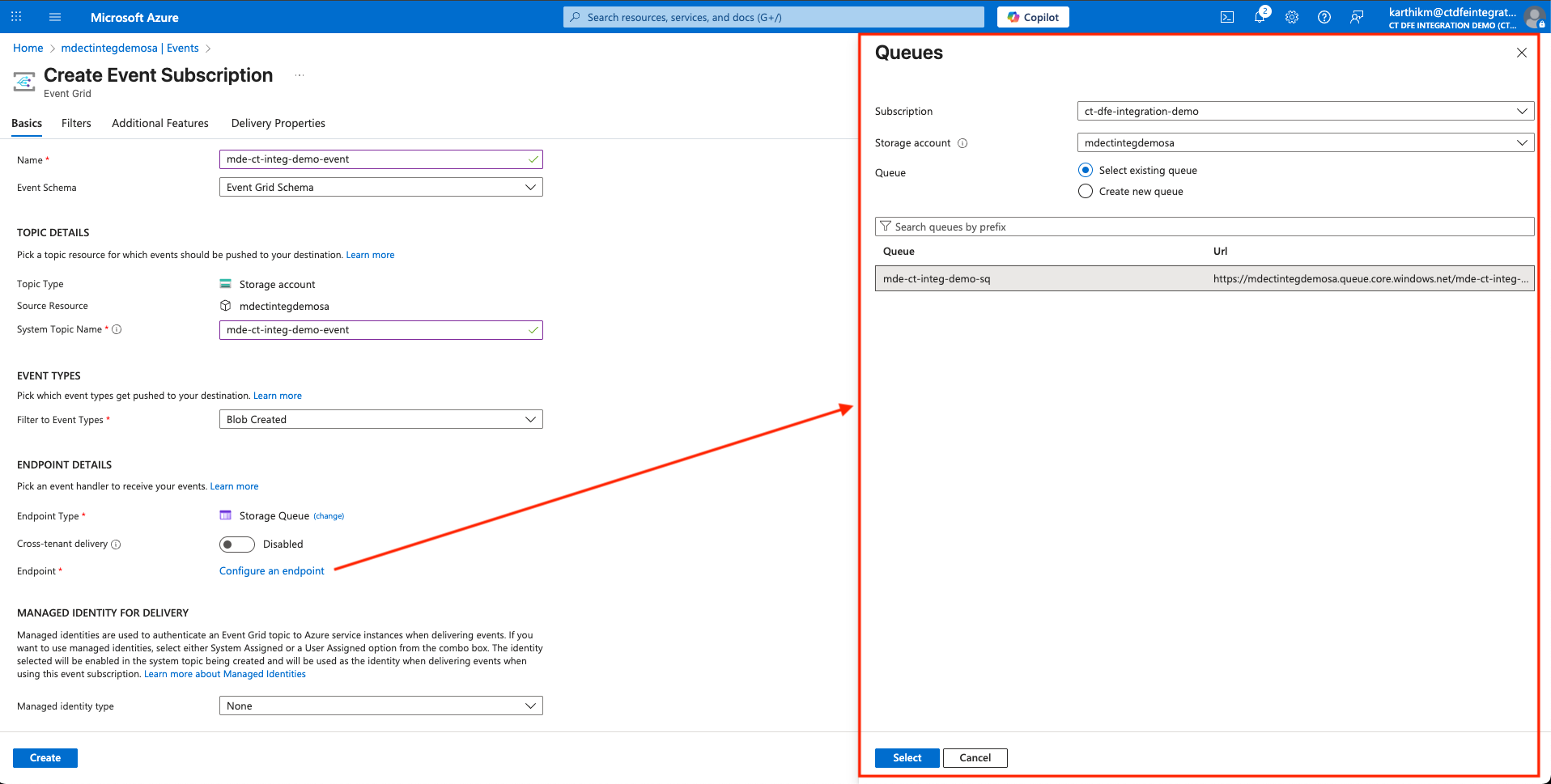
Task: Expand the Event Schema dropdown
Action: [x=380, y=188]
